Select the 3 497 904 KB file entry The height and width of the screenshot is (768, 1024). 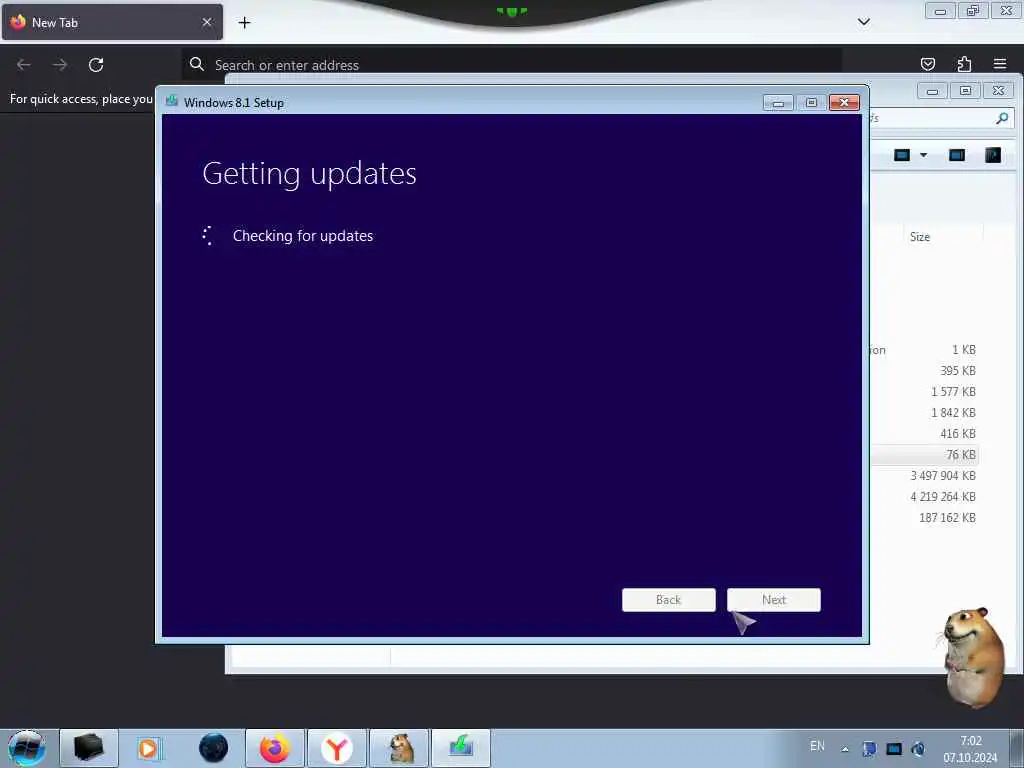942,475
